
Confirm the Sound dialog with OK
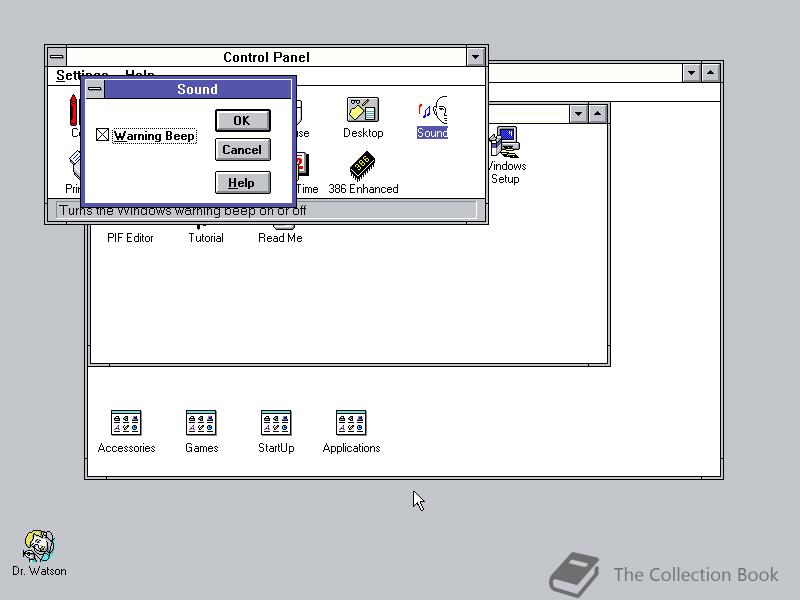[242, 120]
